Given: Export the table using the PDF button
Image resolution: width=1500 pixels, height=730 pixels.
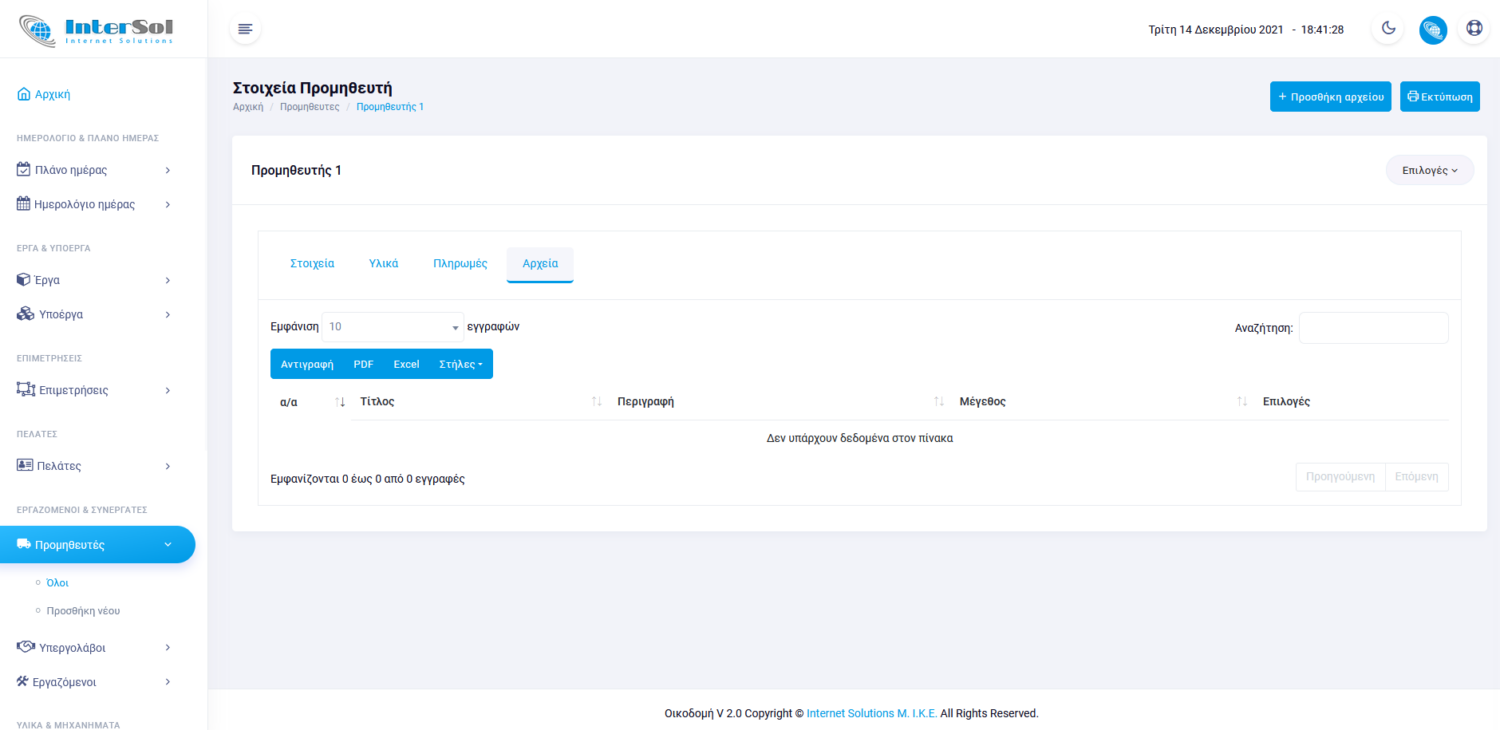Looking at the screenshot, I should tap(363, 364).
